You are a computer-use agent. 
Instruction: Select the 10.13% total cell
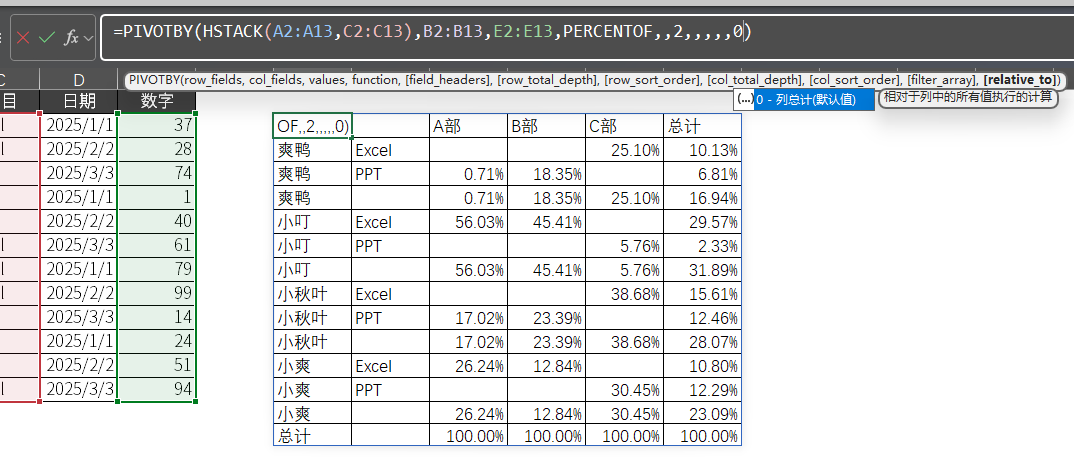[703, 149]
